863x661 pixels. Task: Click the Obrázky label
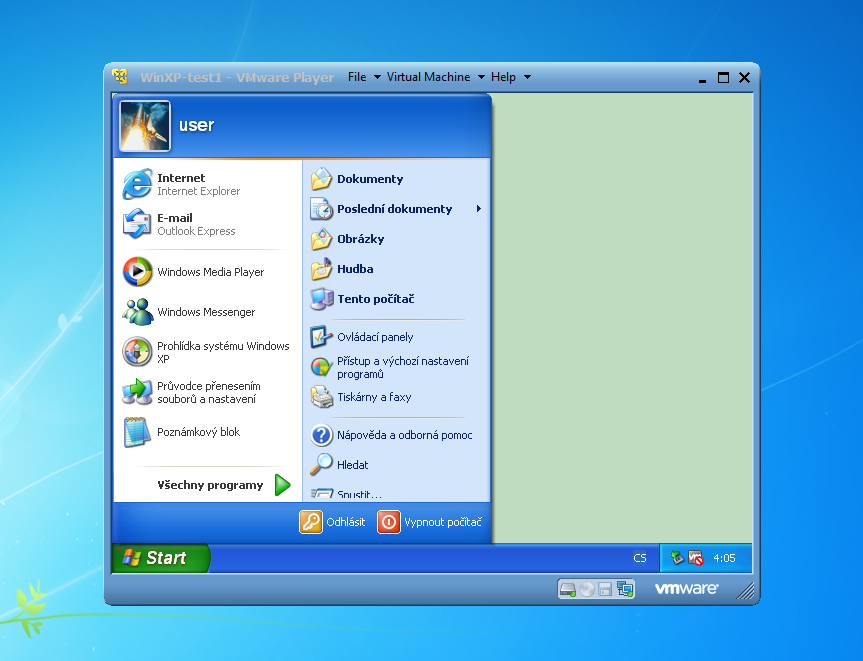point(361,239)
